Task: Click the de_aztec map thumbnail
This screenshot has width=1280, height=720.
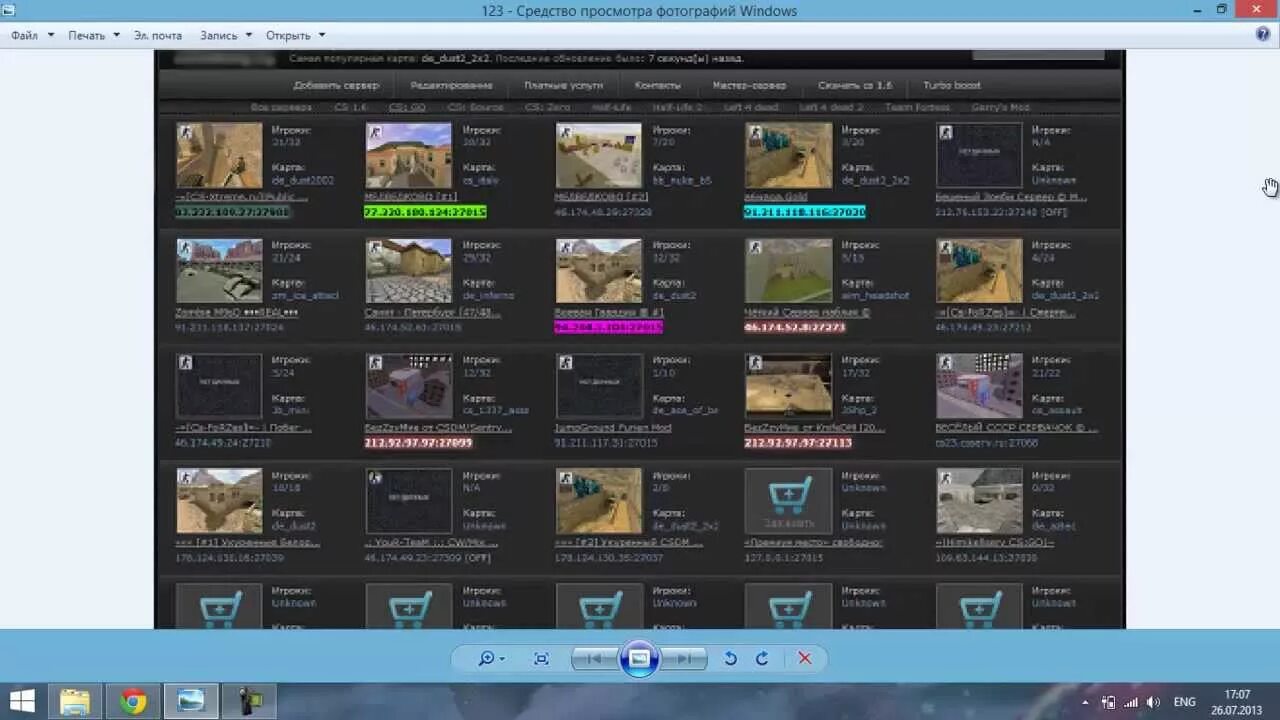Action: coord(979,501)
